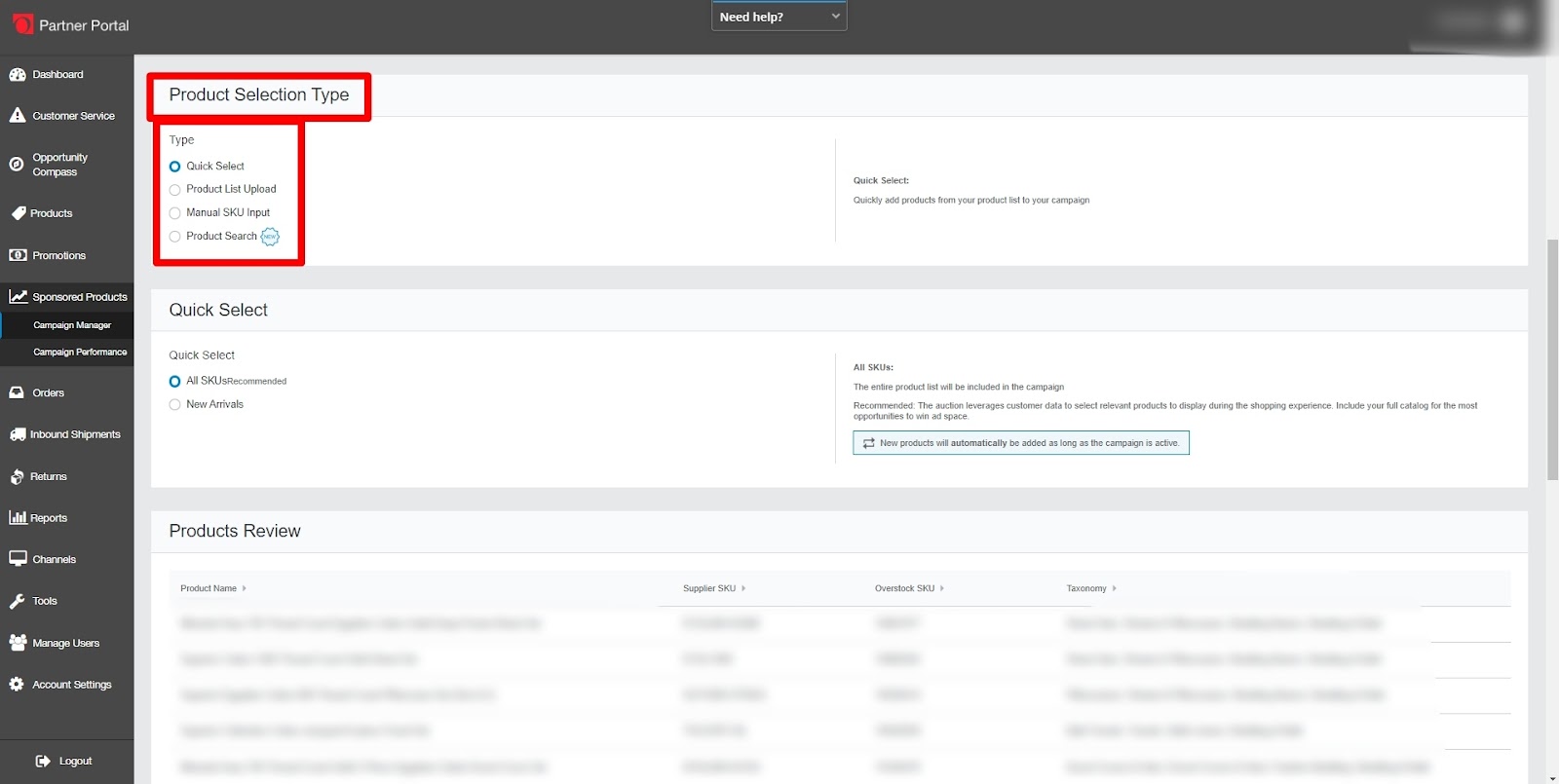The height and width of the screenshot is (784, 1559).
Task: Select the Quick Select radio option
Action: 175,167
